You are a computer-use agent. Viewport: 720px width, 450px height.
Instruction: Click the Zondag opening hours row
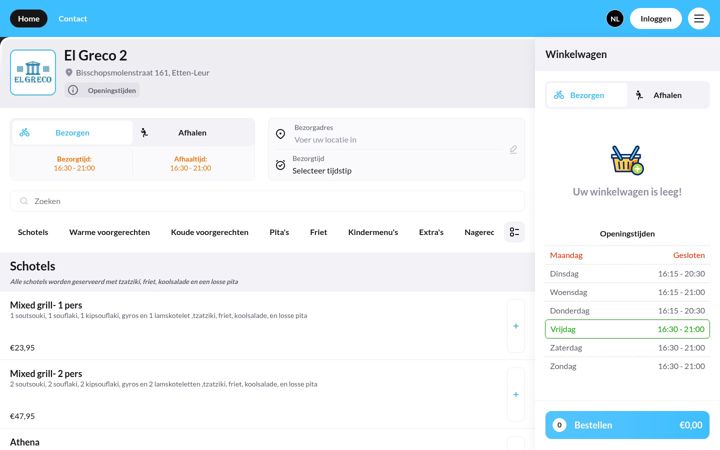(x=627, y=366)
